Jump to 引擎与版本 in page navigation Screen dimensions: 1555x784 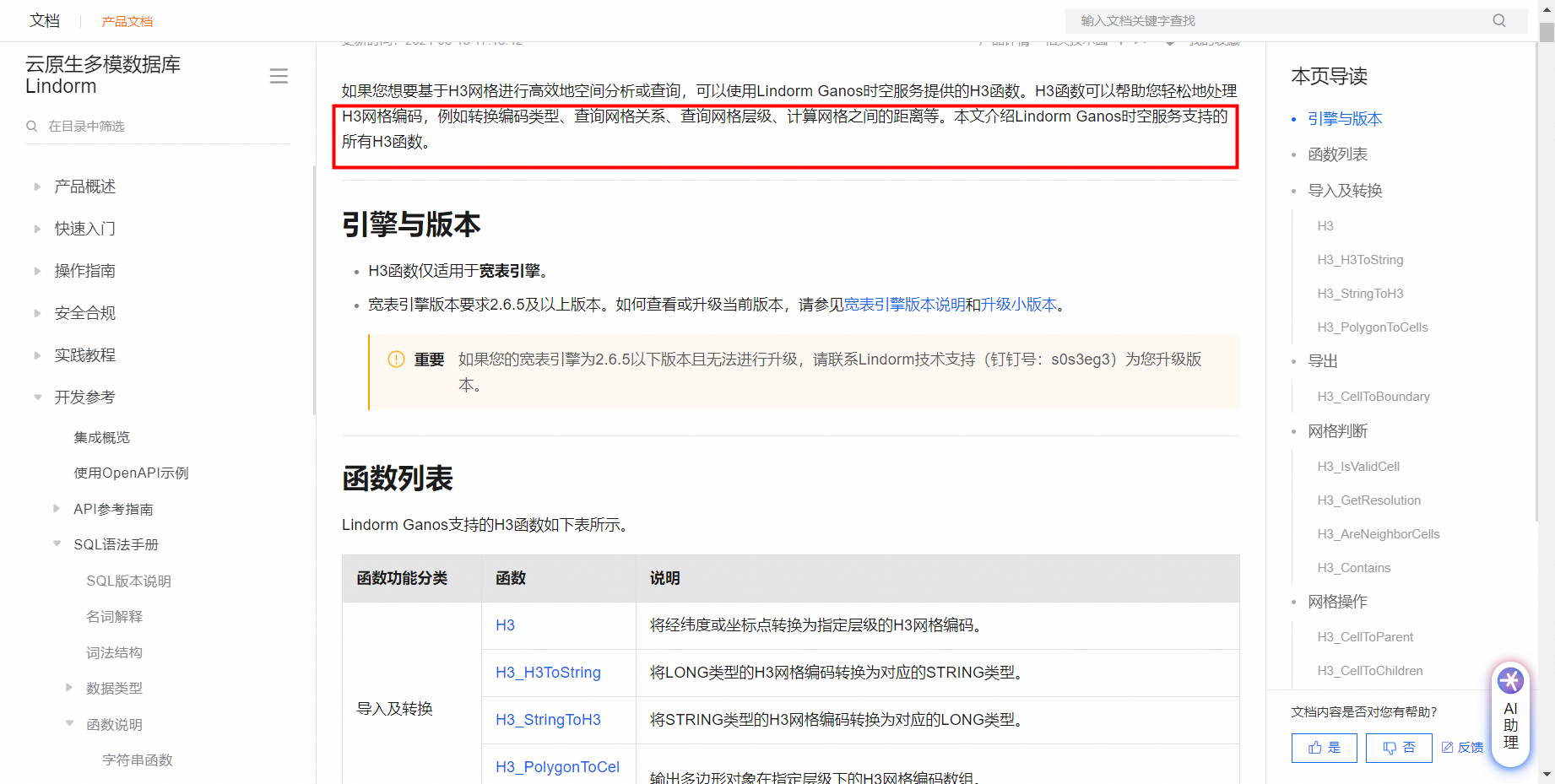(1345, 119)
